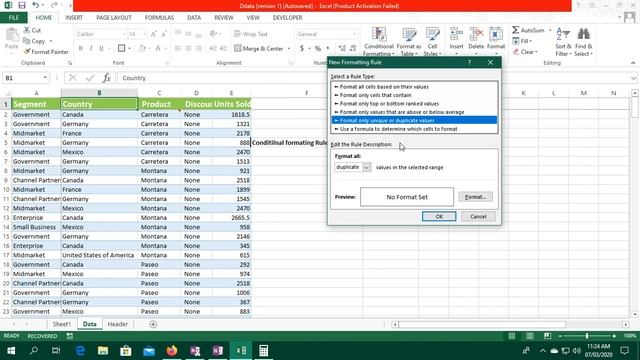The image size is (640, 360).
Task: Click the new sheet plus icon
Action: [x=153, y=324]
